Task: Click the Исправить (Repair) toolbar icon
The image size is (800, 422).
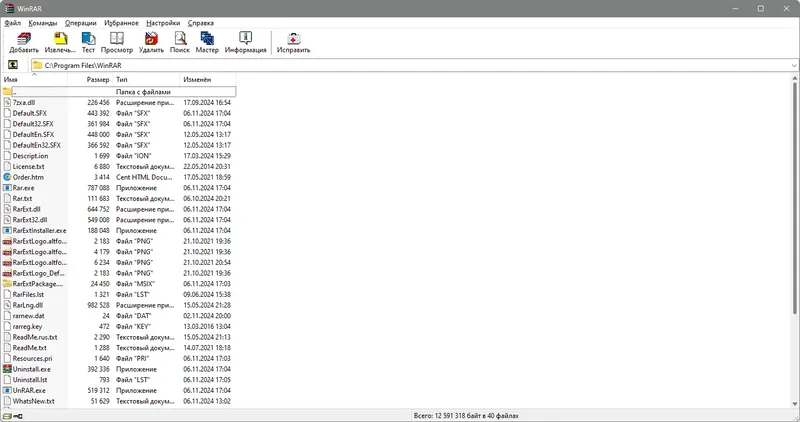Action: 293,42
